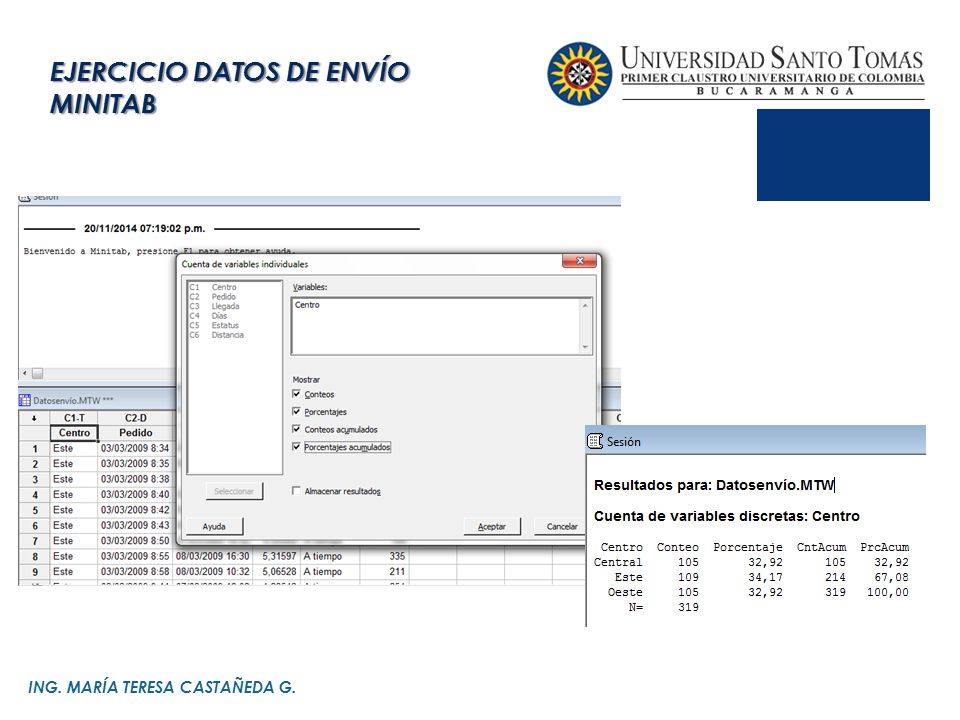The image size is (960, 720).
Task: Select C2 Pedido in variable list
Action: 213,296
